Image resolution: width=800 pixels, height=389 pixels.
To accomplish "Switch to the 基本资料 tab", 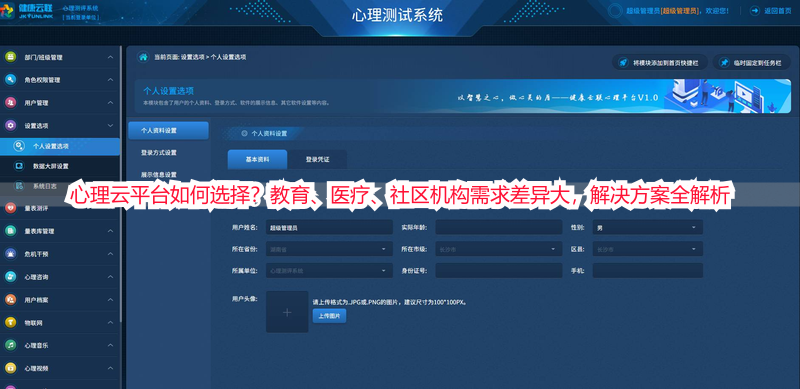I will coord(258,159).
